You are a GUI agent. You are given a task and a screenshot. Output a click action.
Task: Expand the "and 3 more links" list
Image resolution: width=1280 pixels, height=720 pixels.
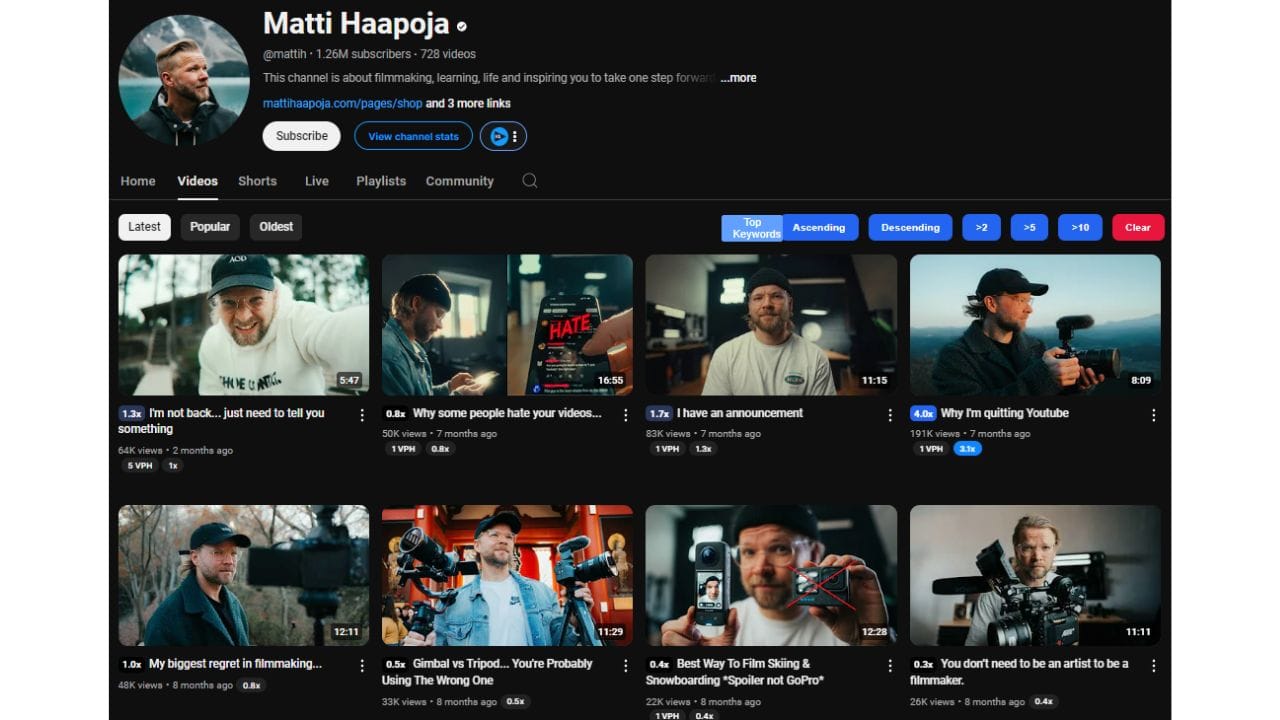click(x=468, y=103)
